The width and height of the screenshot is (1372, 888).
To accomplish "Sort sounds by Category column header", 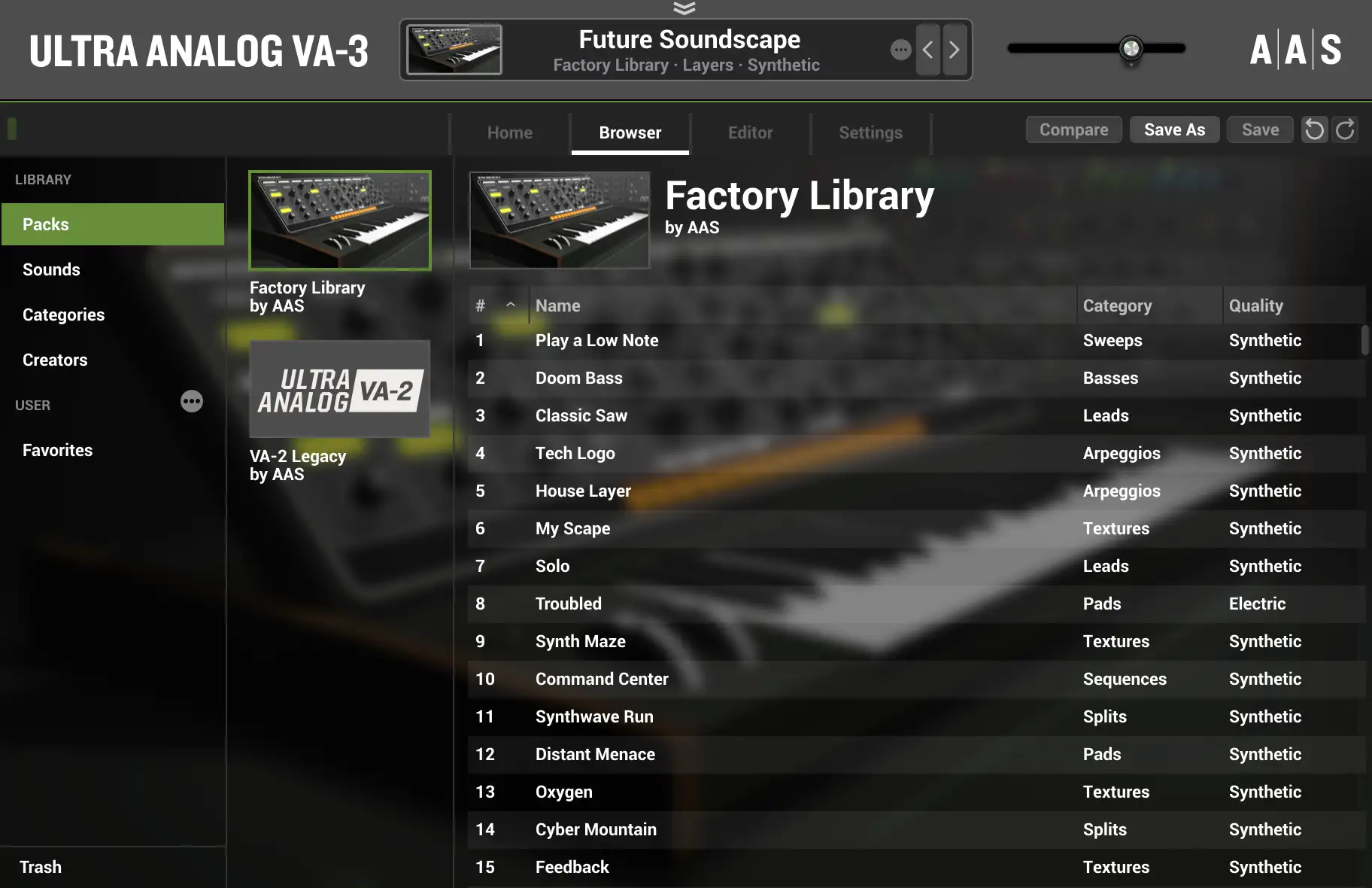I will coord(1117,306).
